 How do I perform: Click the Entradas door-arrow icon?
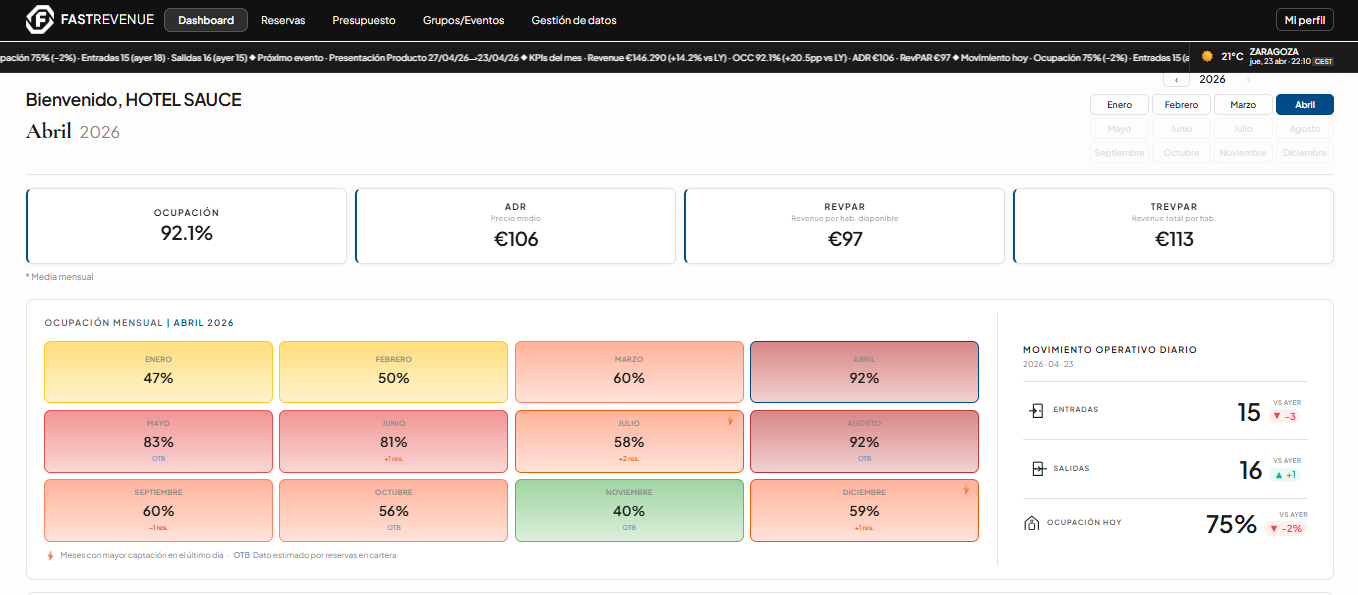tap(1036, 410)
